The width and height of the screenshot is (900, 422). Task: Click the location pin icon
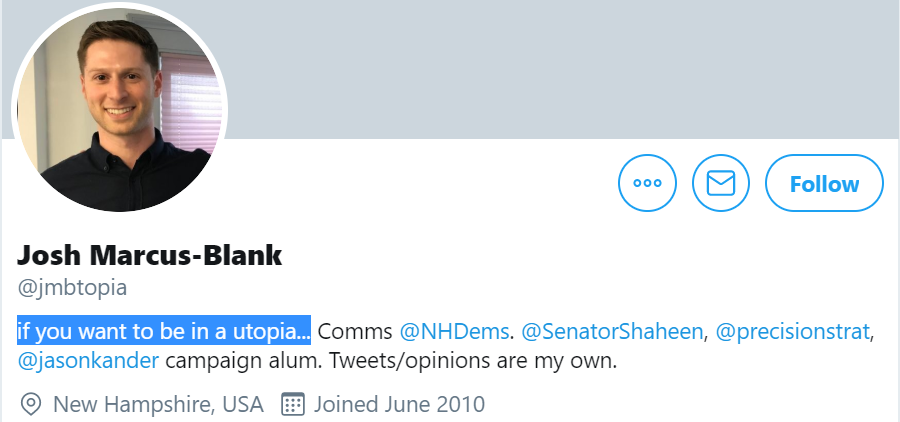tap(31, 404)
